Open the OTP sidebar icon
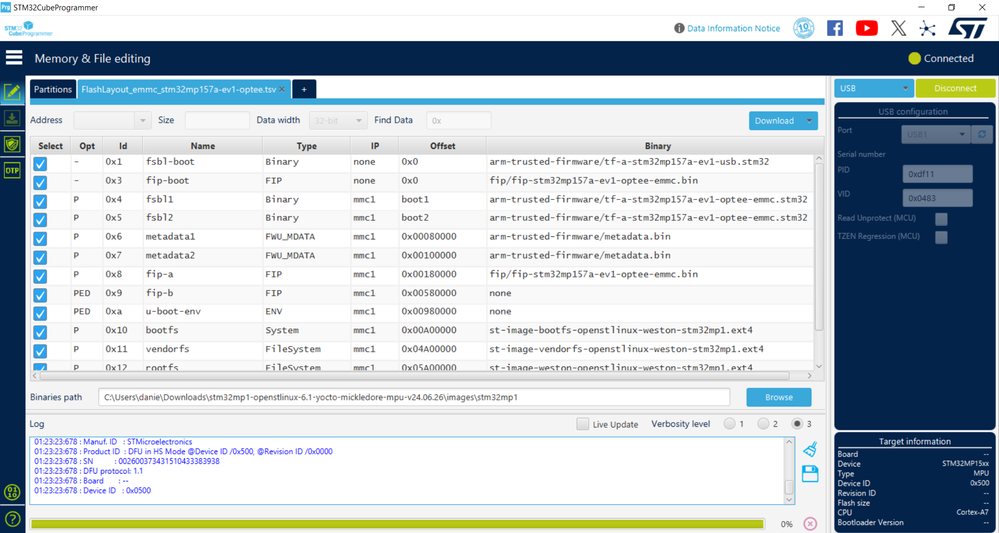999x533 pixels. [x=12, y=171]
